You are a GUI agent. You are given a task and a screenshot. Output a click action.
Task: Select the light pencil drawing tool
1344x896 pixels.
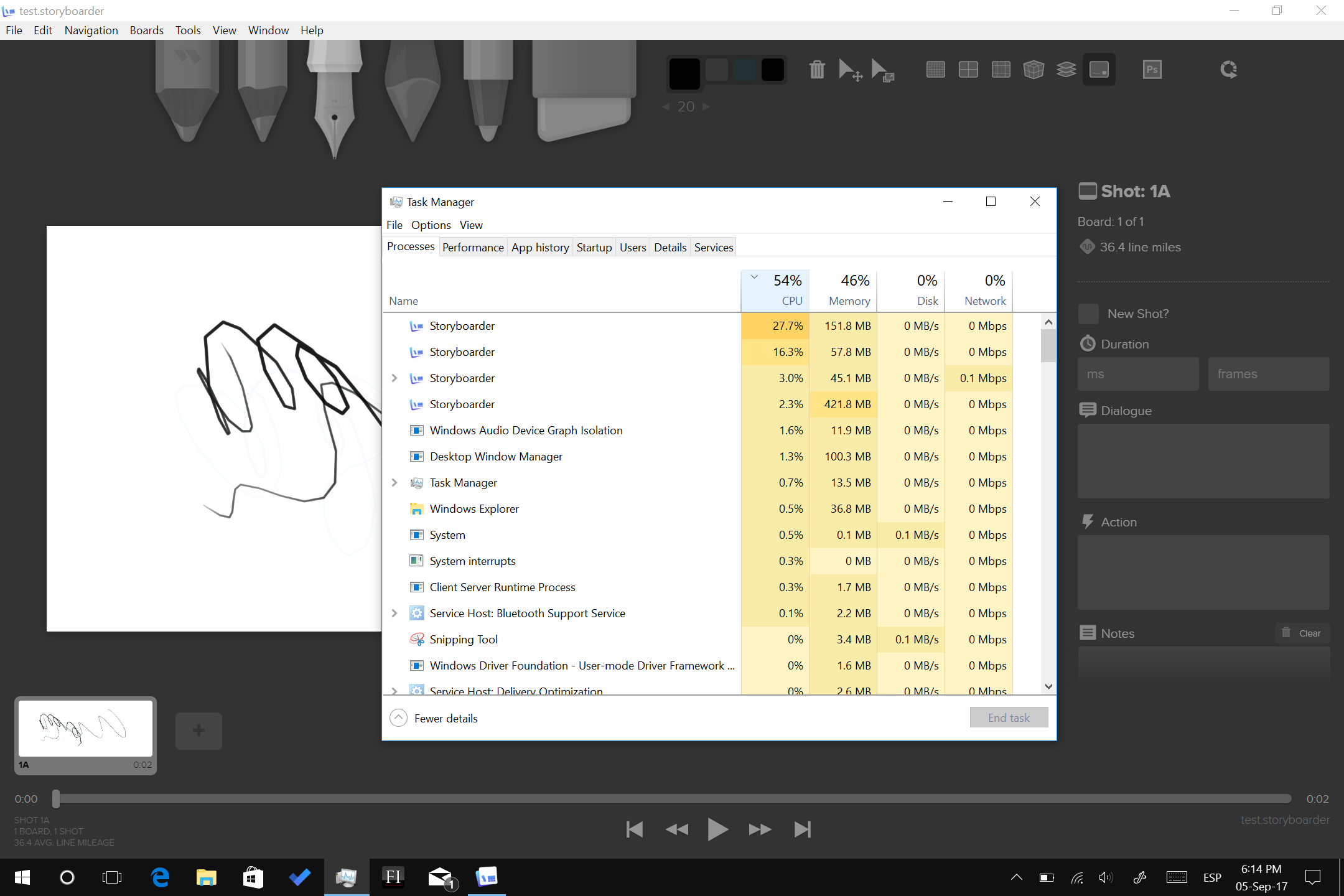coord(187,91)
